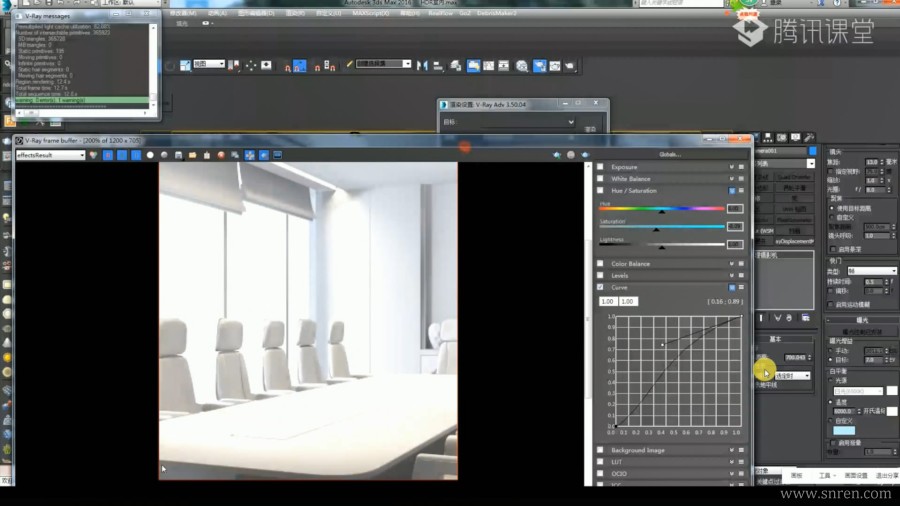The image size is (900, 506).
Task: Enable the Exposure correction checkbox
Action: (600, 167)
